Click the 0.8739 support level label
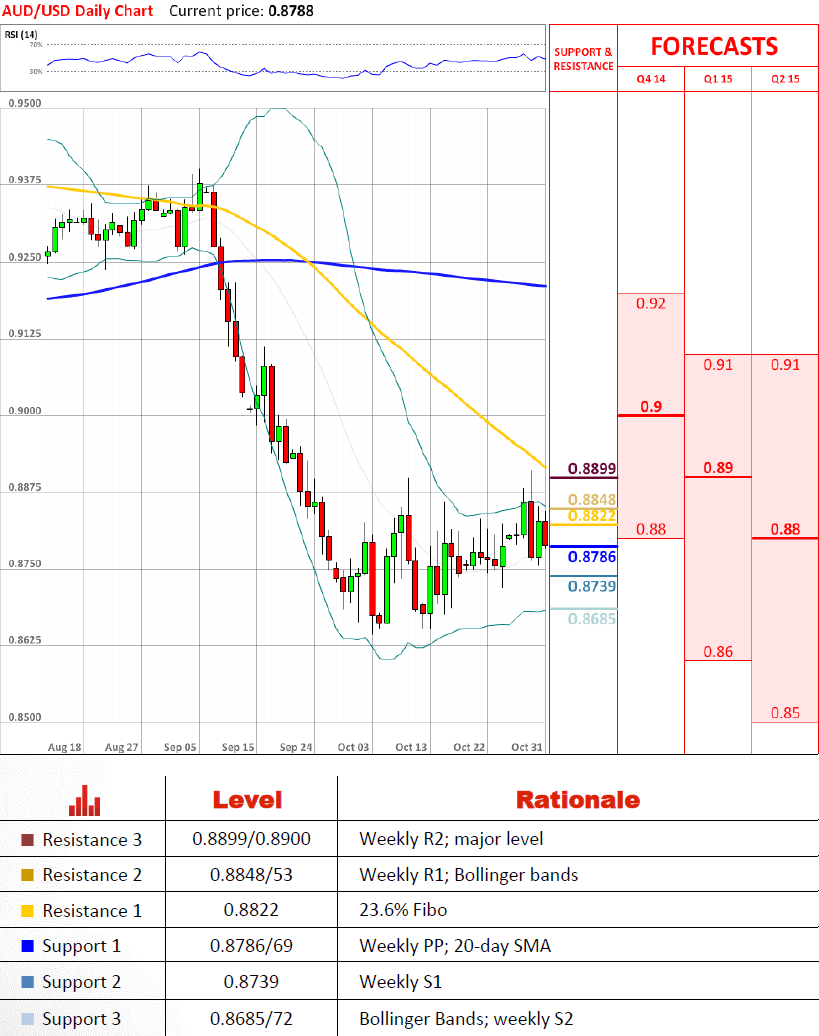 592,586
